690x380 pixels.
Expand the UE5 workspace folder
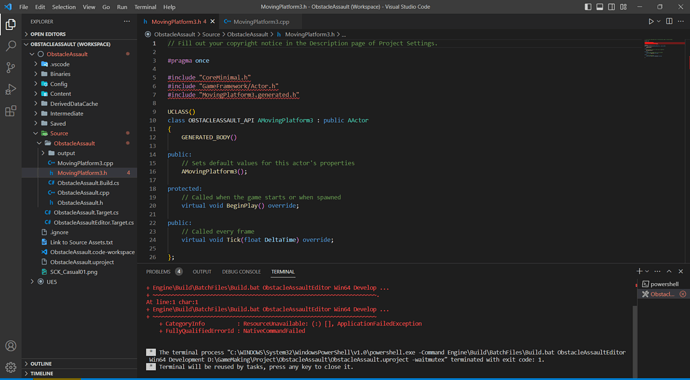[79, 281]
